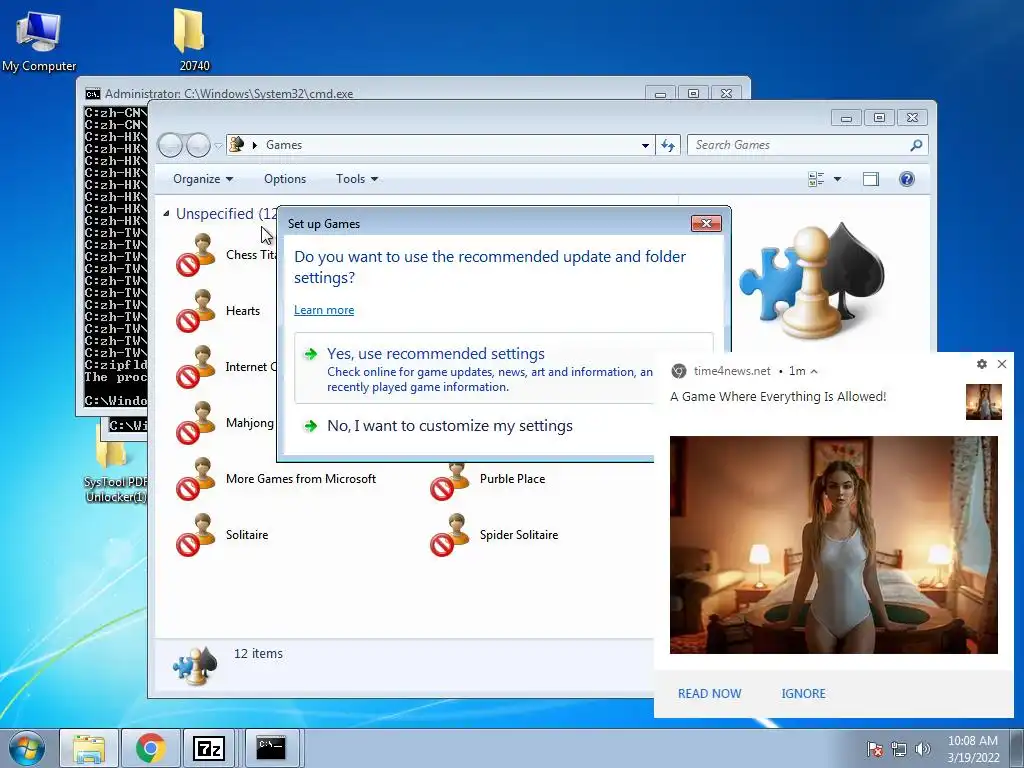Open the Solitaire game icon
The height and width of the screenshot is (768, 1024).
tap(196, 536)
